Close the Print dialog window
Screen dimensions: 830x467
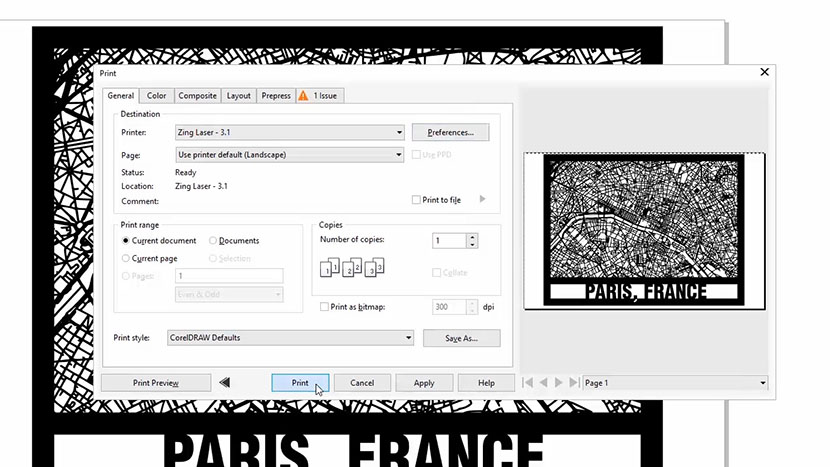(x=765, y=72)
